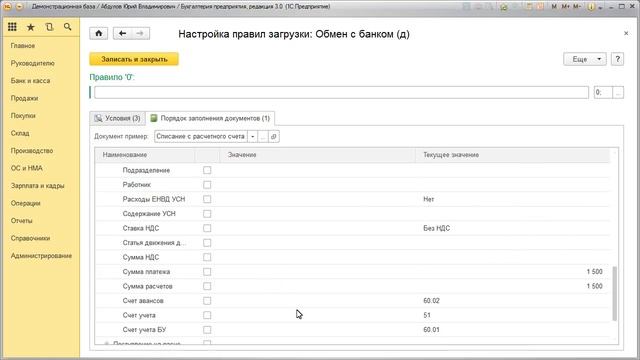Go to ОС и НМА section
Screen dimensions: 640x360
(x=27, y=168)
